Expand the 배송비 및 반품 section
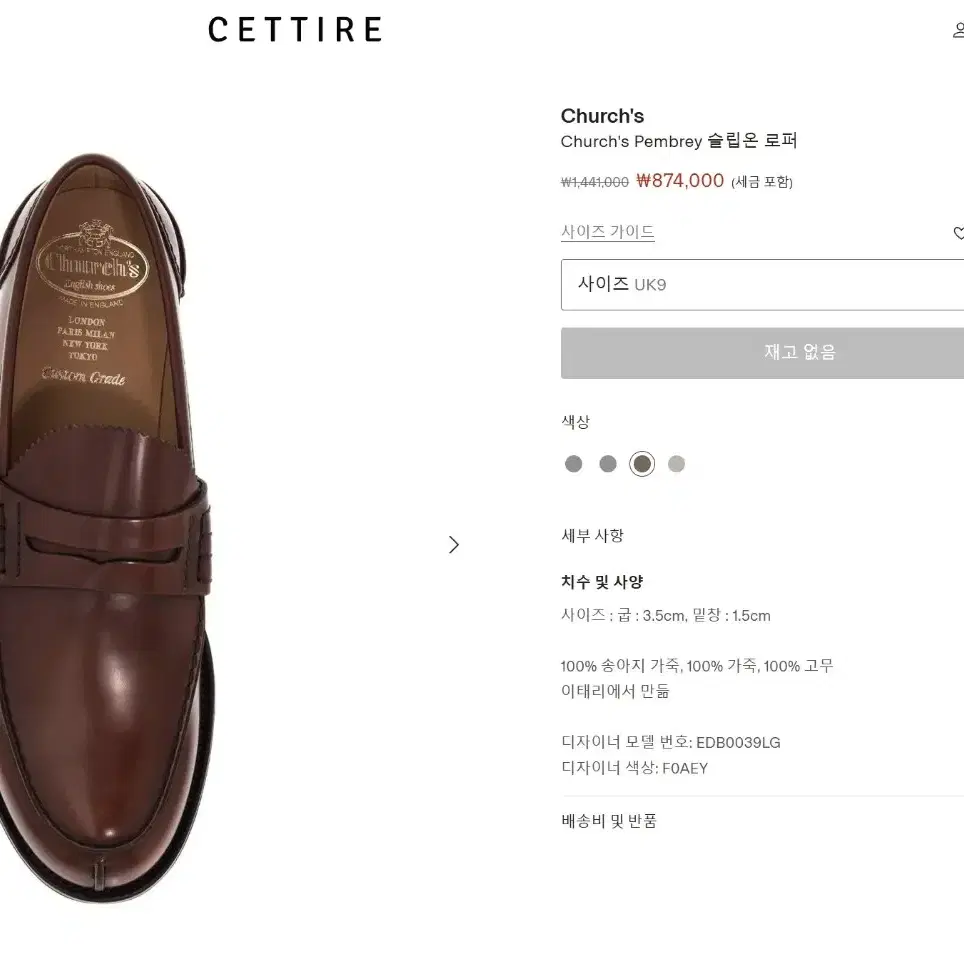964x964 pixels. tap(609, 821)
